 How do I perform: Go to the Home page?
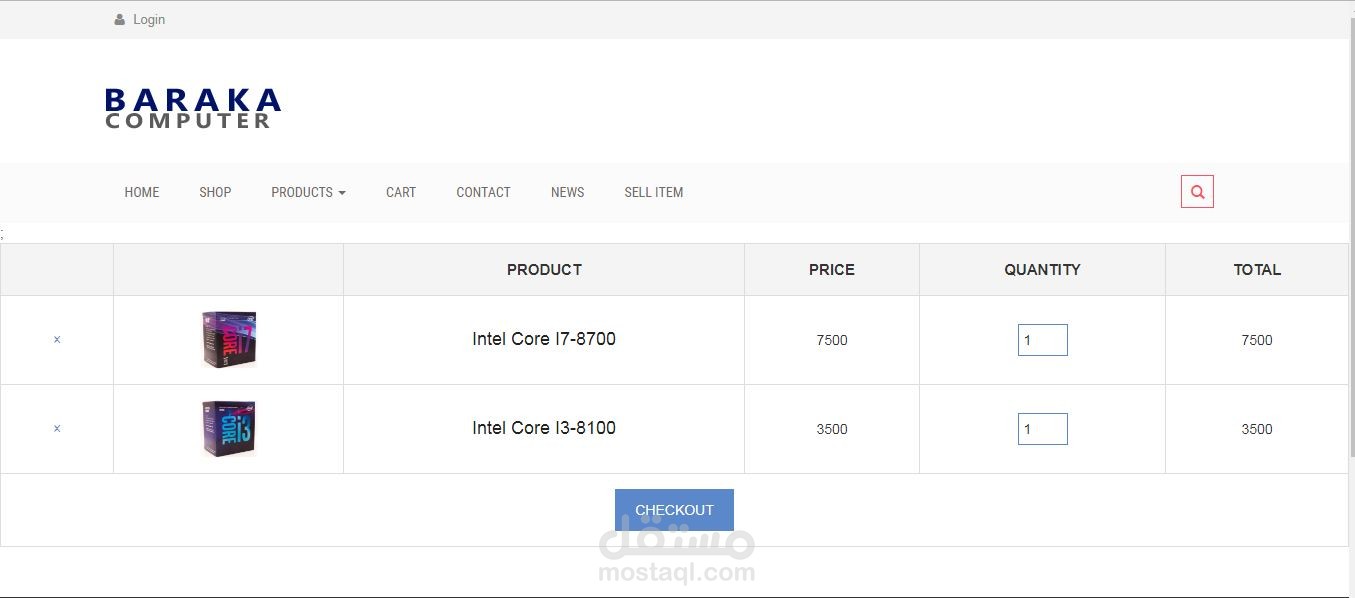[142, 192]
